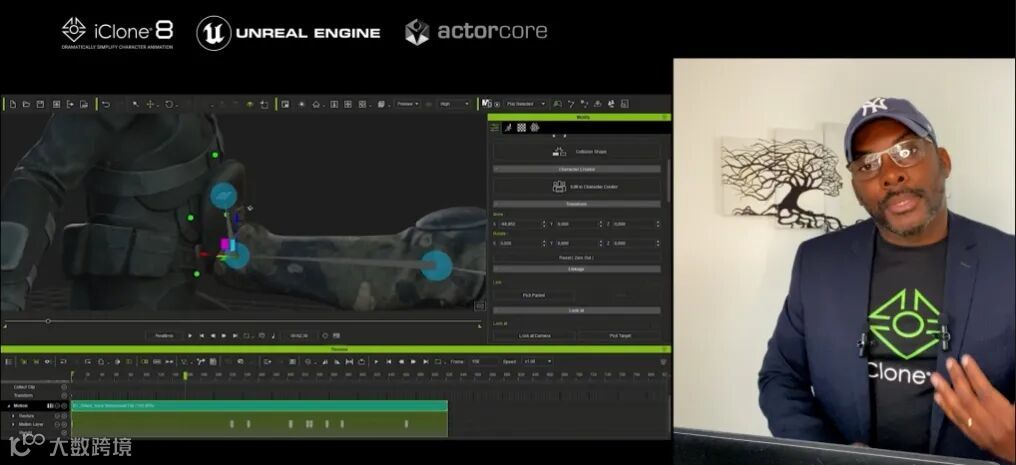1016x465 pixels.
Task: Click the Move Z stepper arrows
Action: coord(658,223)
